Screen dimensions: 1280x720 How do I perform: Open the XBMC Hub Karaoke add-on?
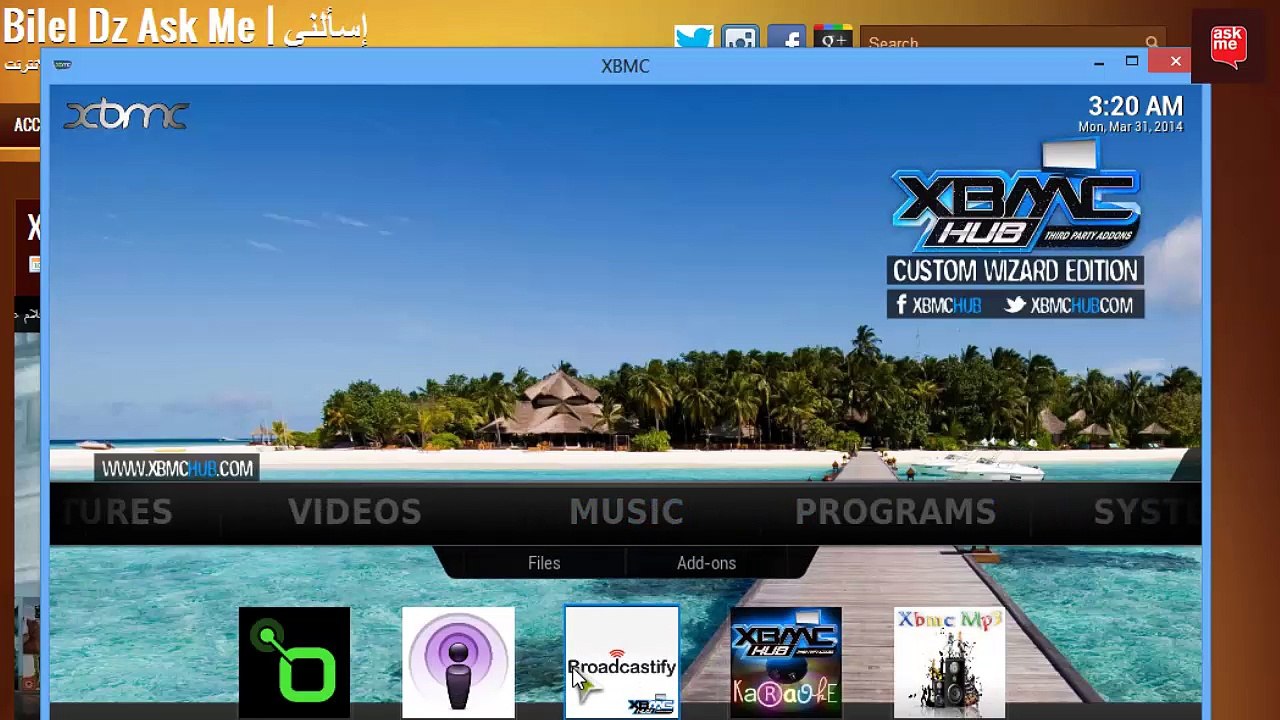click(x=786, y=662)
